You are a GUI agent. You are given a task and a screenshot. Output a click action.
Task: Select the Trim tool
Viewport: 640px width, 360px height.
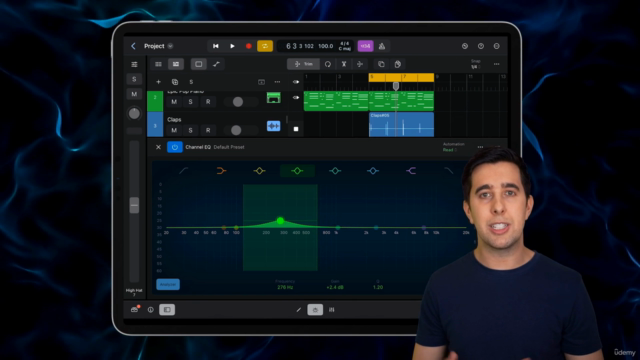(303, 64)
